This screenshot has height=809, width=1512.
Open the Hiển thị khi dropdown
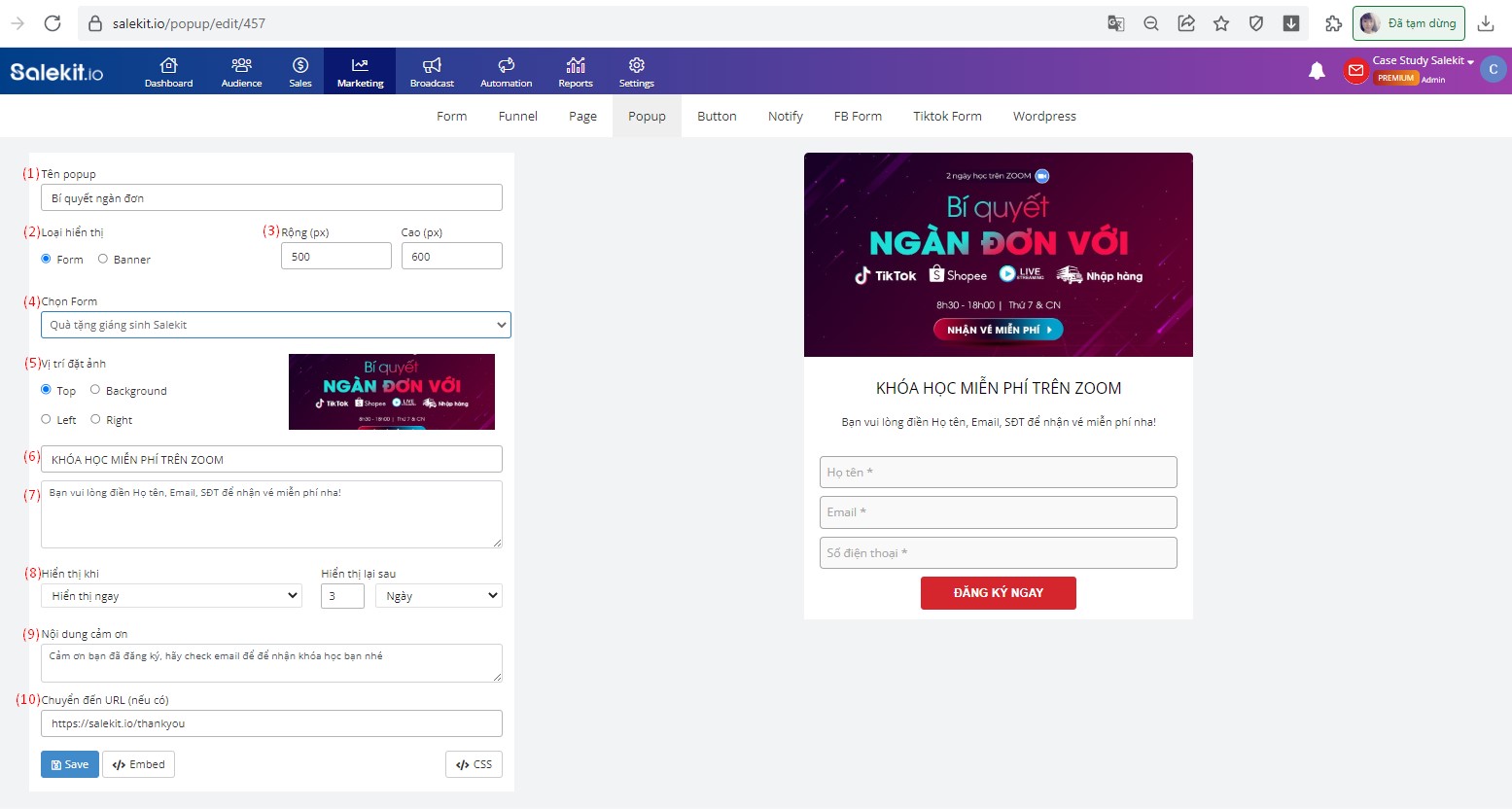pyautogui.click(x=171, y=595)
